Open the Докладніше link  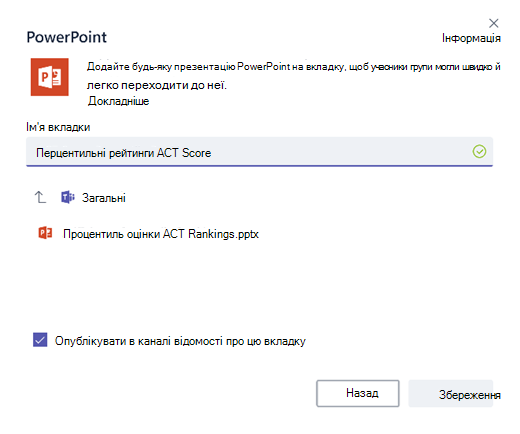tap(118, 101)
